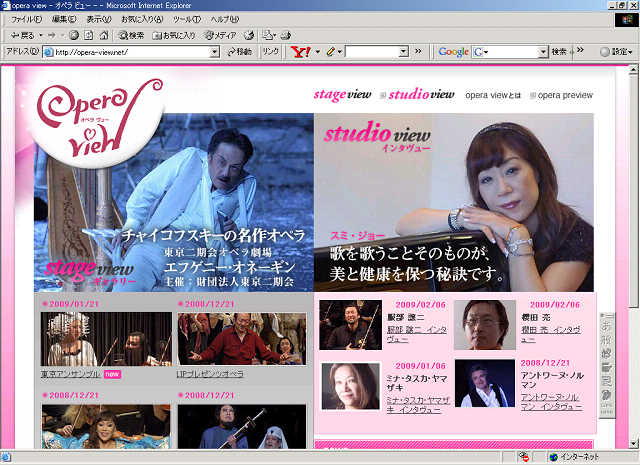
Task: Open the 検索 search pane
Action: click(x=131, y=36)
